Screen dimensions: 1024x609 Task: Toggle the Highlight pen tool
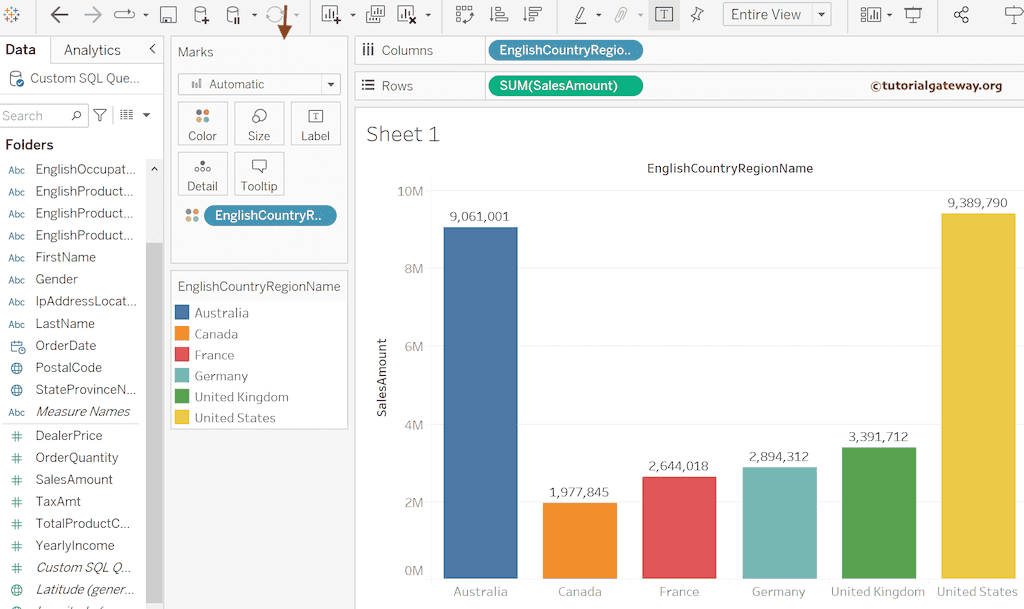click(581, 15)
